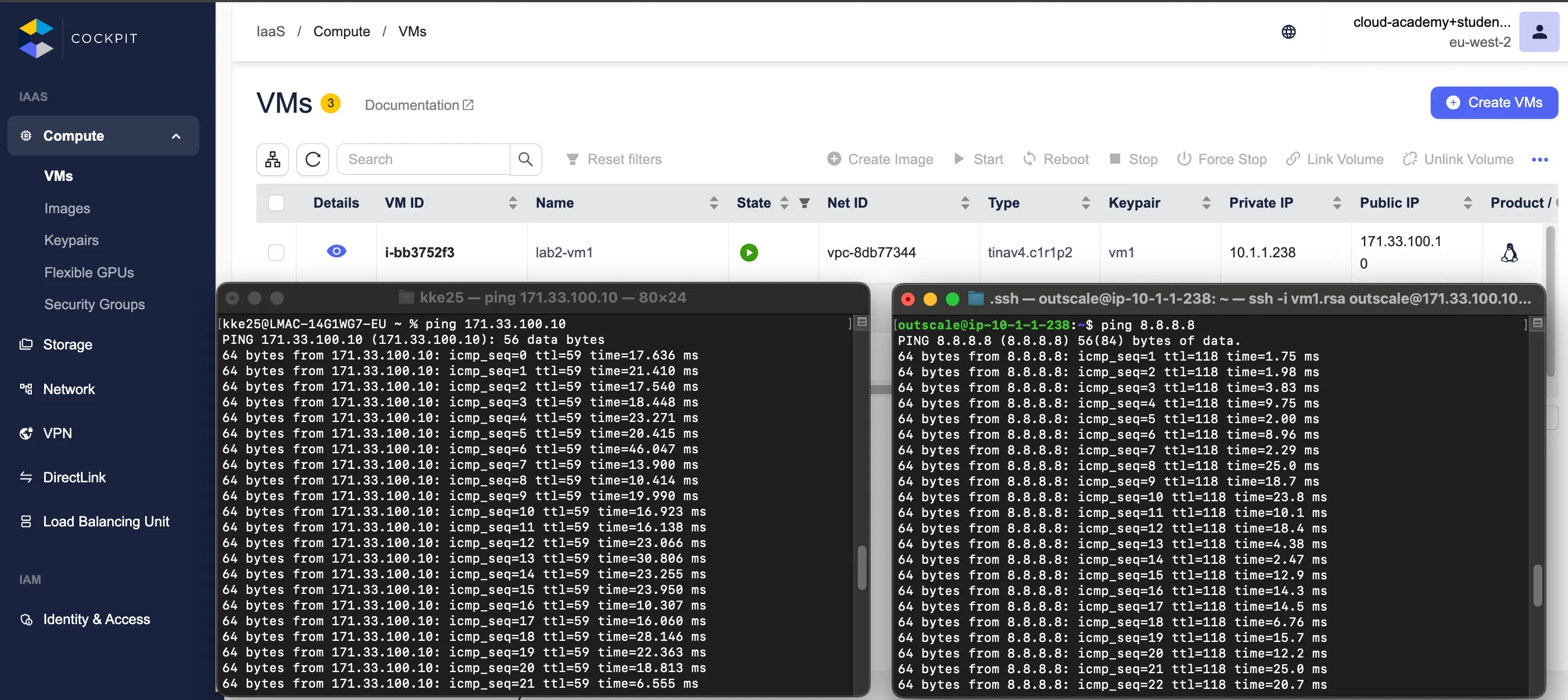This screenshot has width=1568, height=700.
Task: Open the Network sidebar menu
Action: coord(69,389)
